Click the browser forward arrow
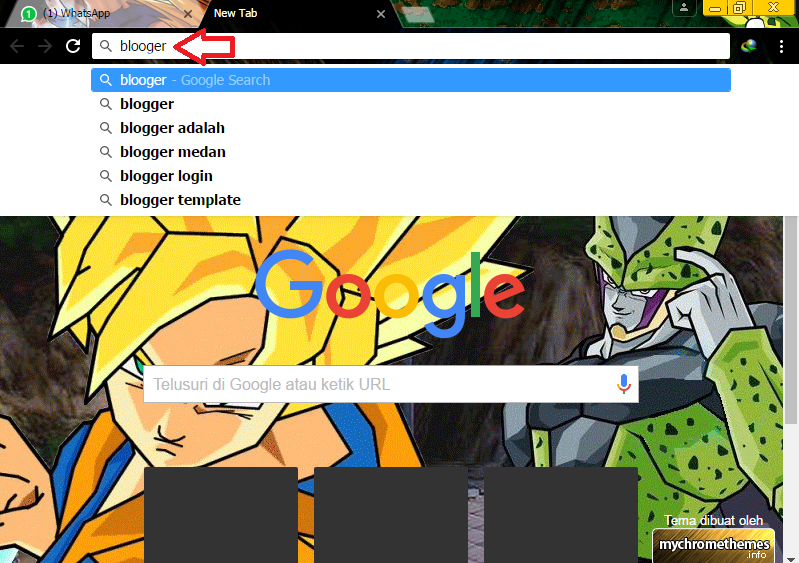This screenshot has width=799, height=563. click(45, 46)
